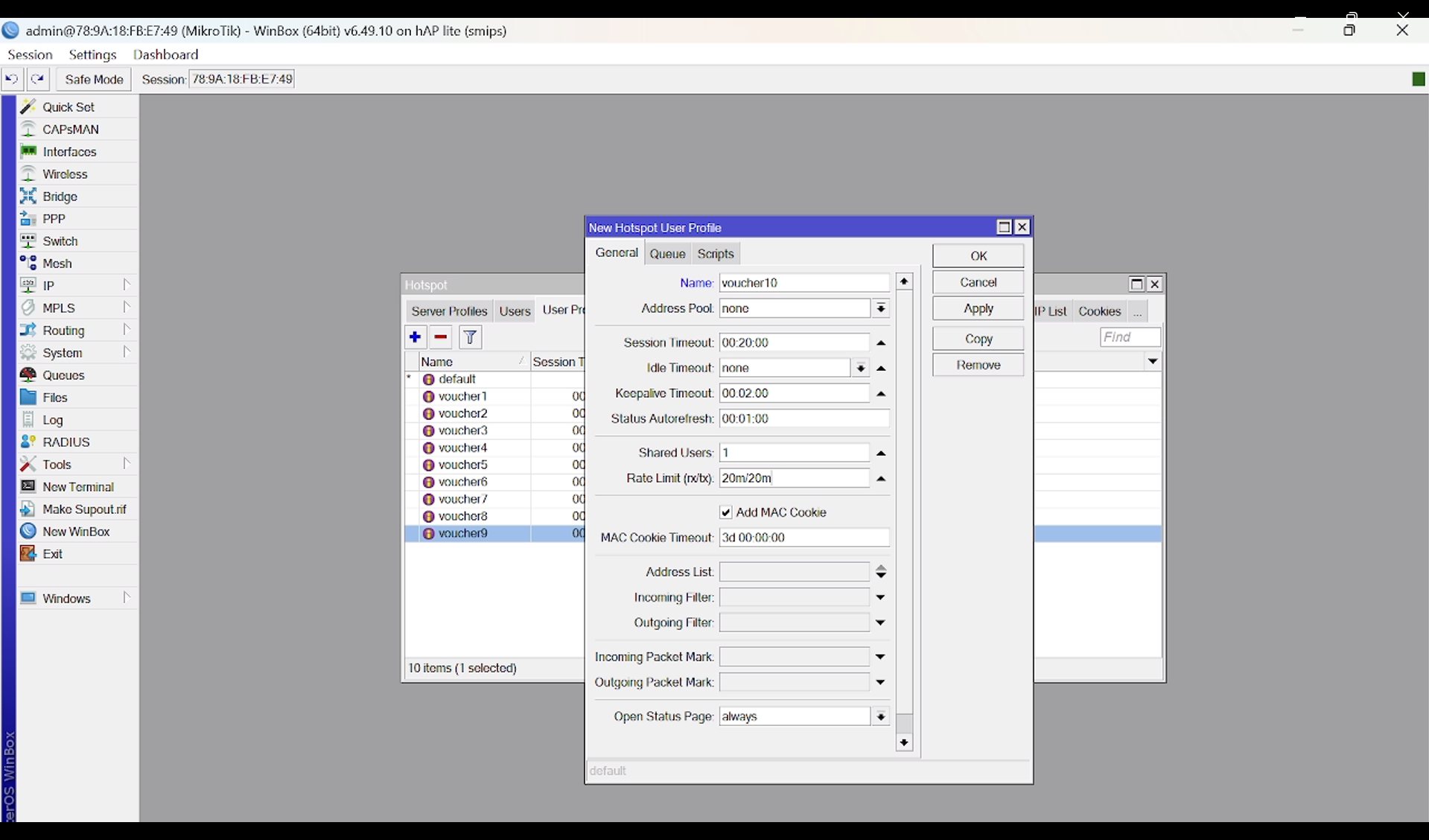
Task: Select Make Supout.rif in the sidebar
Action: coord(77,509)
